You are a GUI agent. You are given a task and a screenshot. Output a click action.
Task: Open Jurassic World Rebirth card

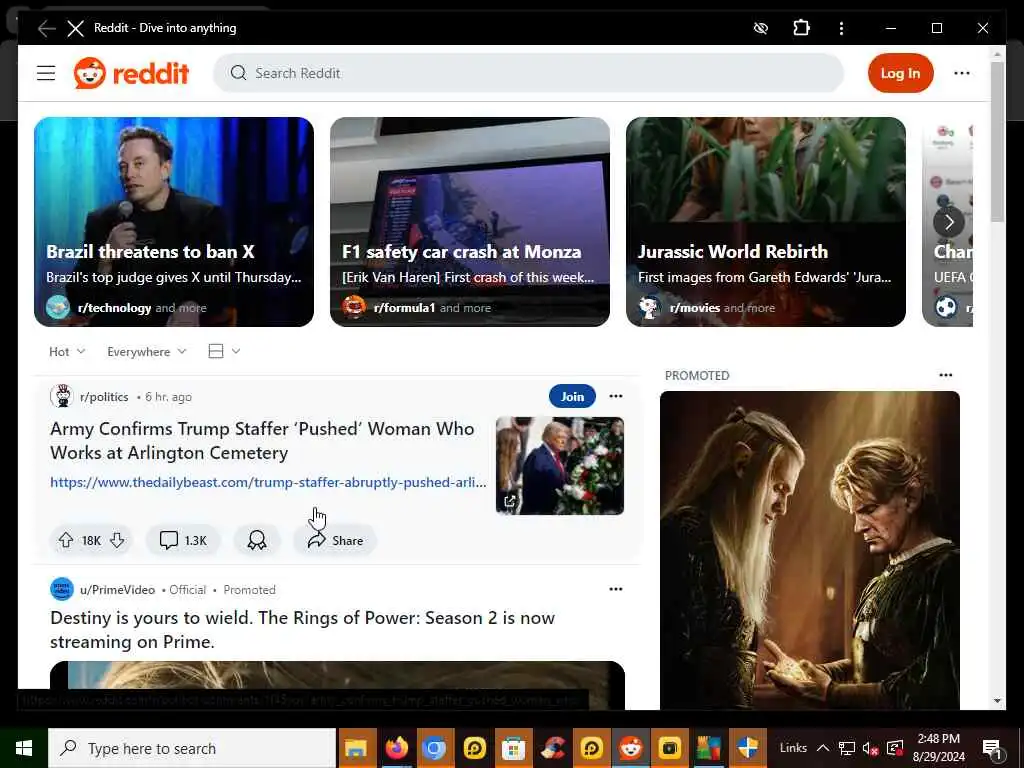click(x=765, y=222)
